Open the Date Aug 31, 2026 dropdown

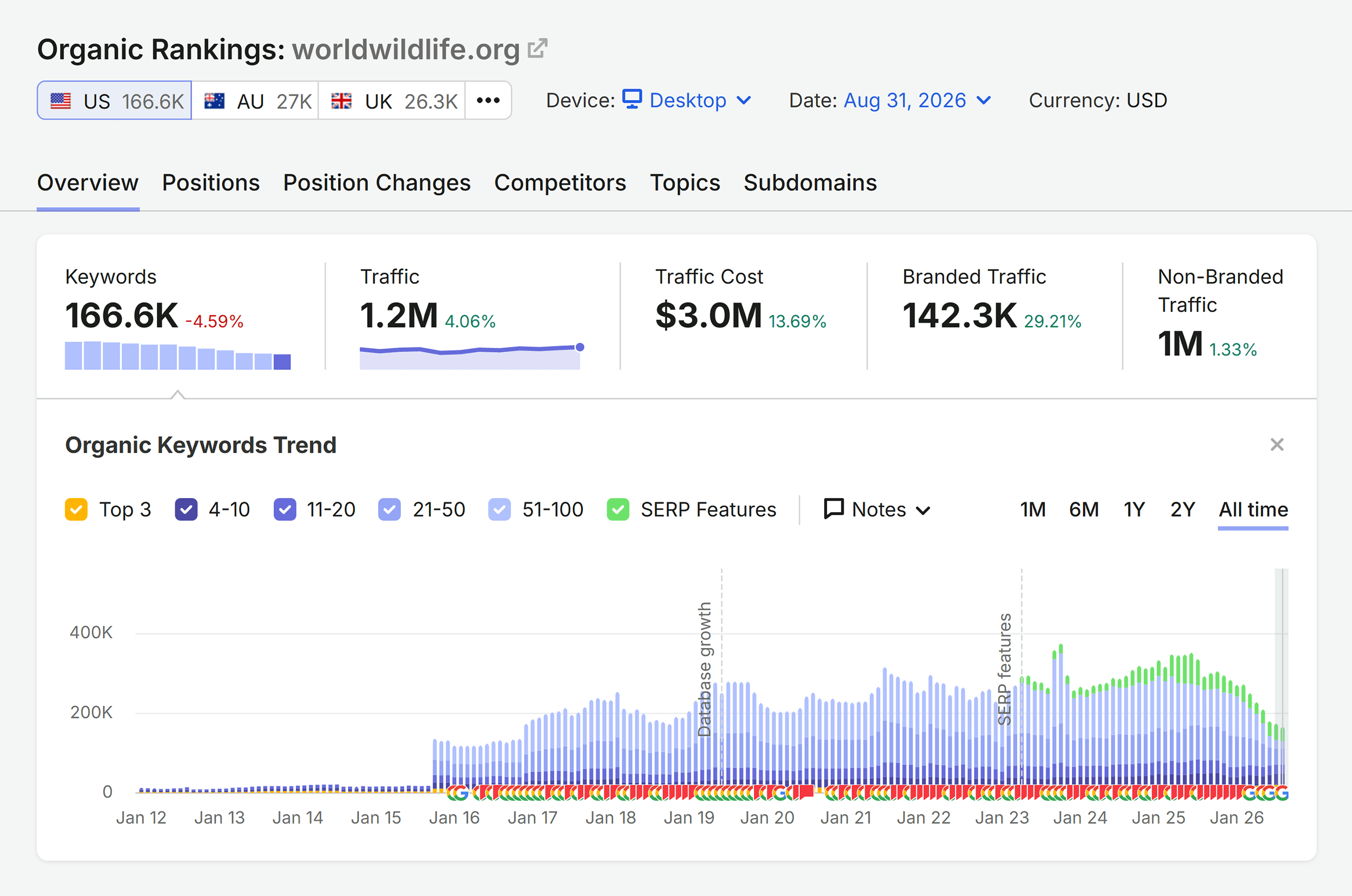click(917, 101)
